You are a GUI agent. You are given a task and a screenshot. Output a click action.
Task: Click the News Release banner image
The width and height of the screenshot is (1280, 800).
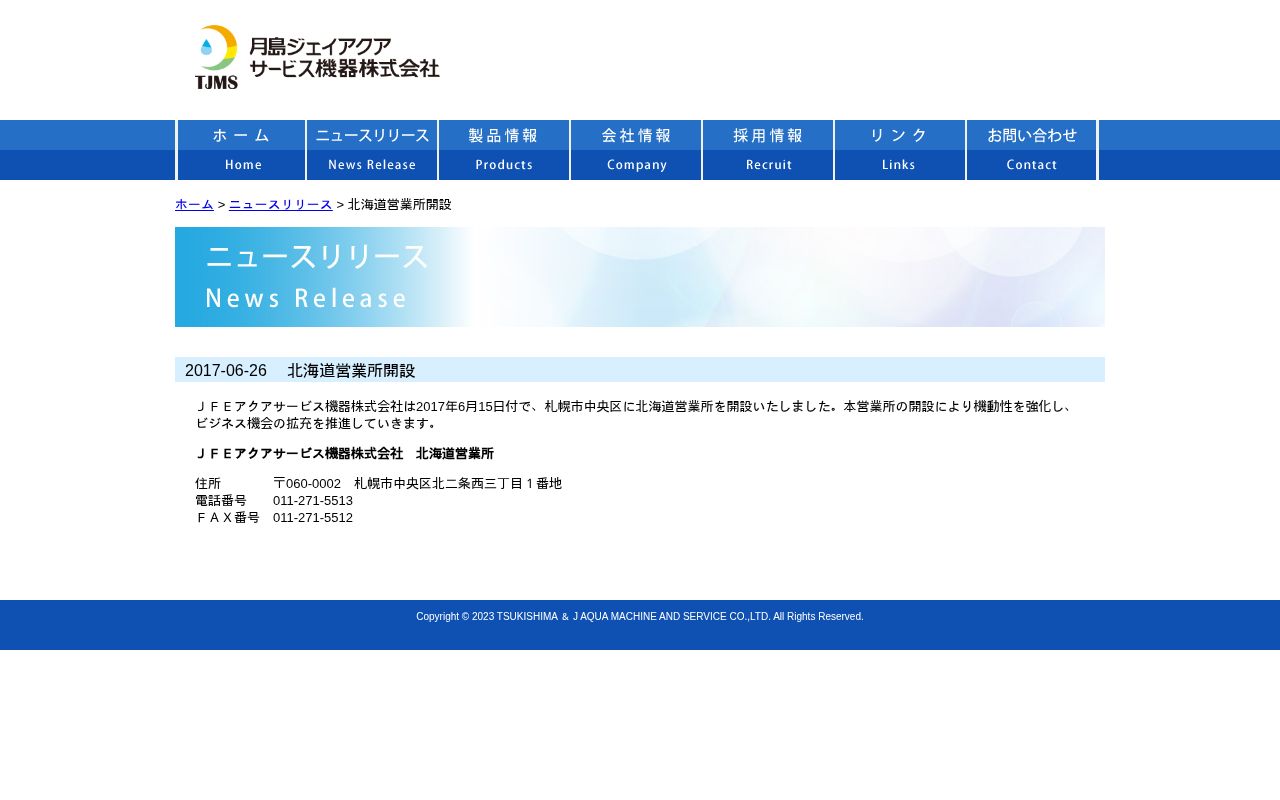[x=640, y=277]
